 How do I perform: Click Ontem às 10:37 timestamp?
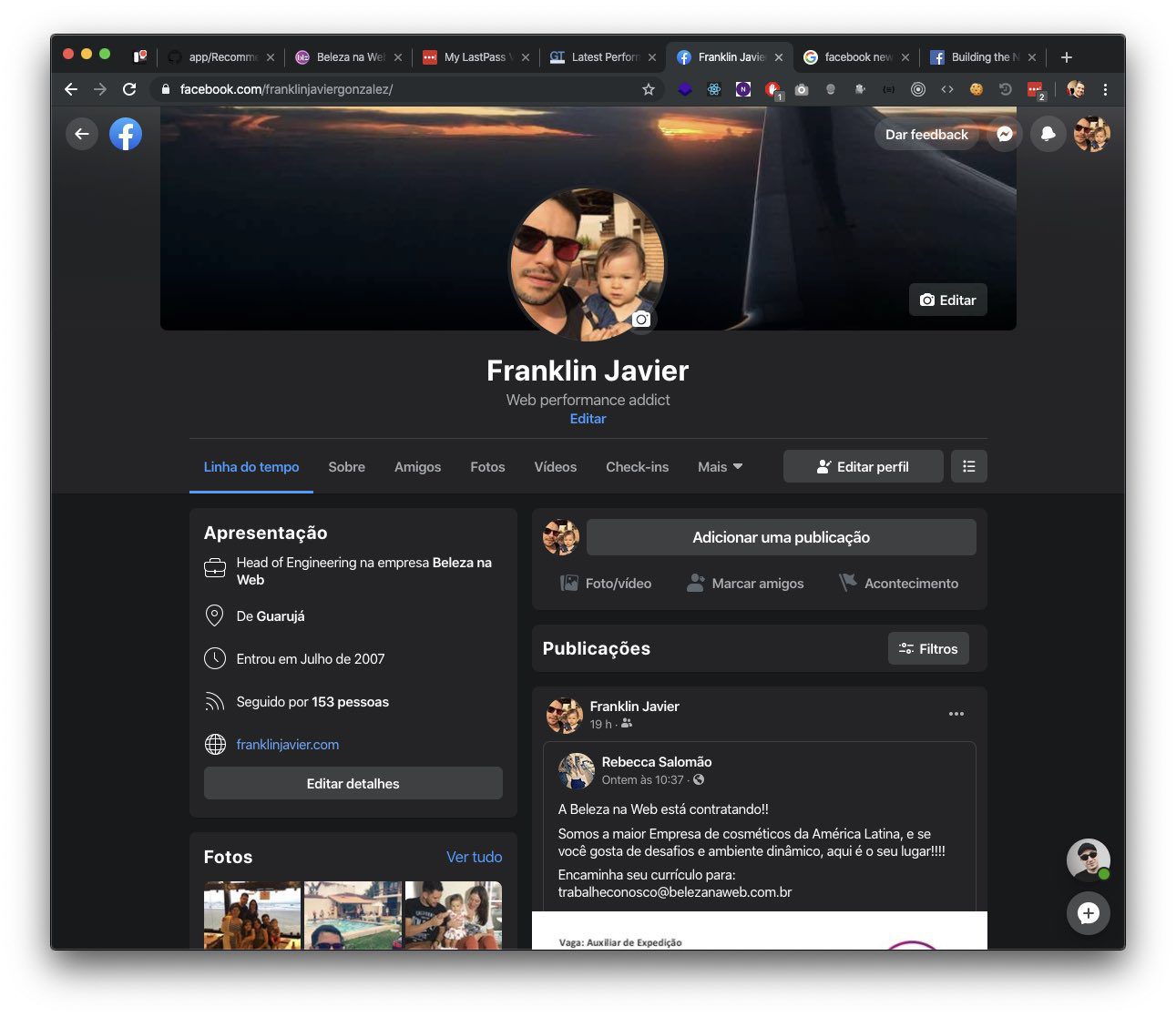coord(642,779)
